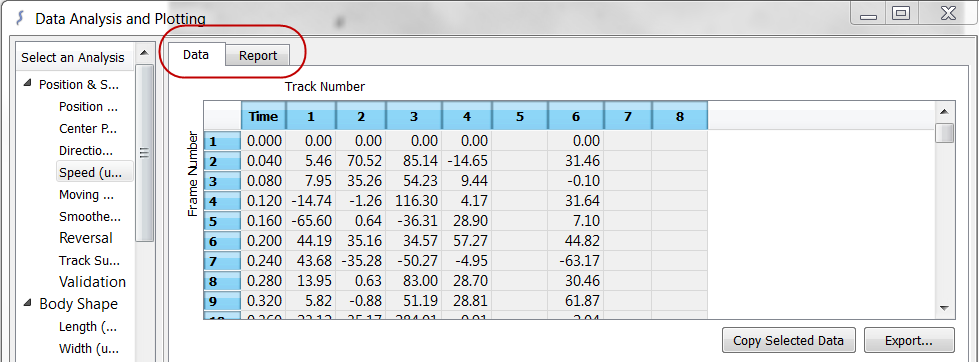The height and width of the screenshot is (362, 979).
Task: Select frame number 5 row header
Action: (x=222, y=221)
